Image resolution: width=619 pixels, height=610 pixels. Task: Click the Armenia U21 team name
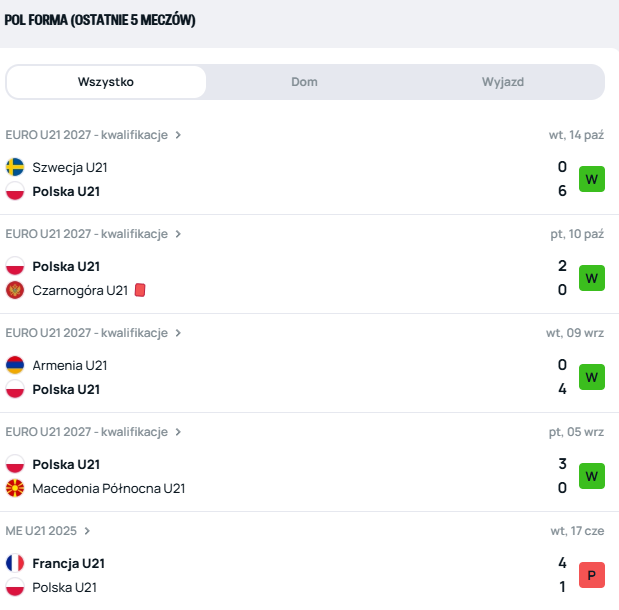(69, 365)
